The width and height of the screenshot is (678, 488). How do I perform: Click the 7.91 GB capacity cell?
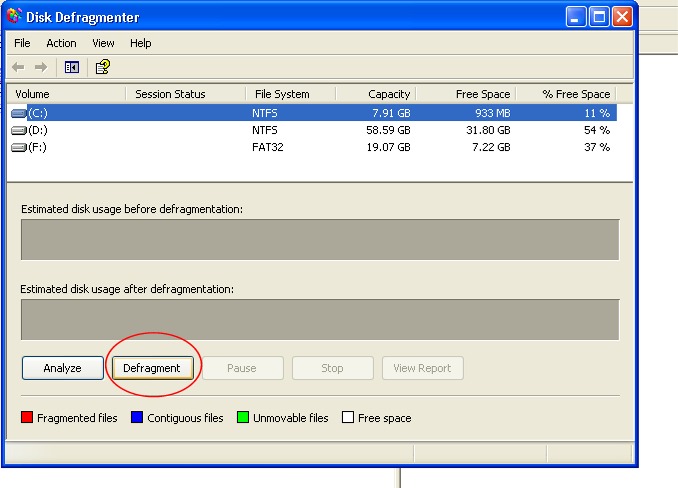[391, 113]
